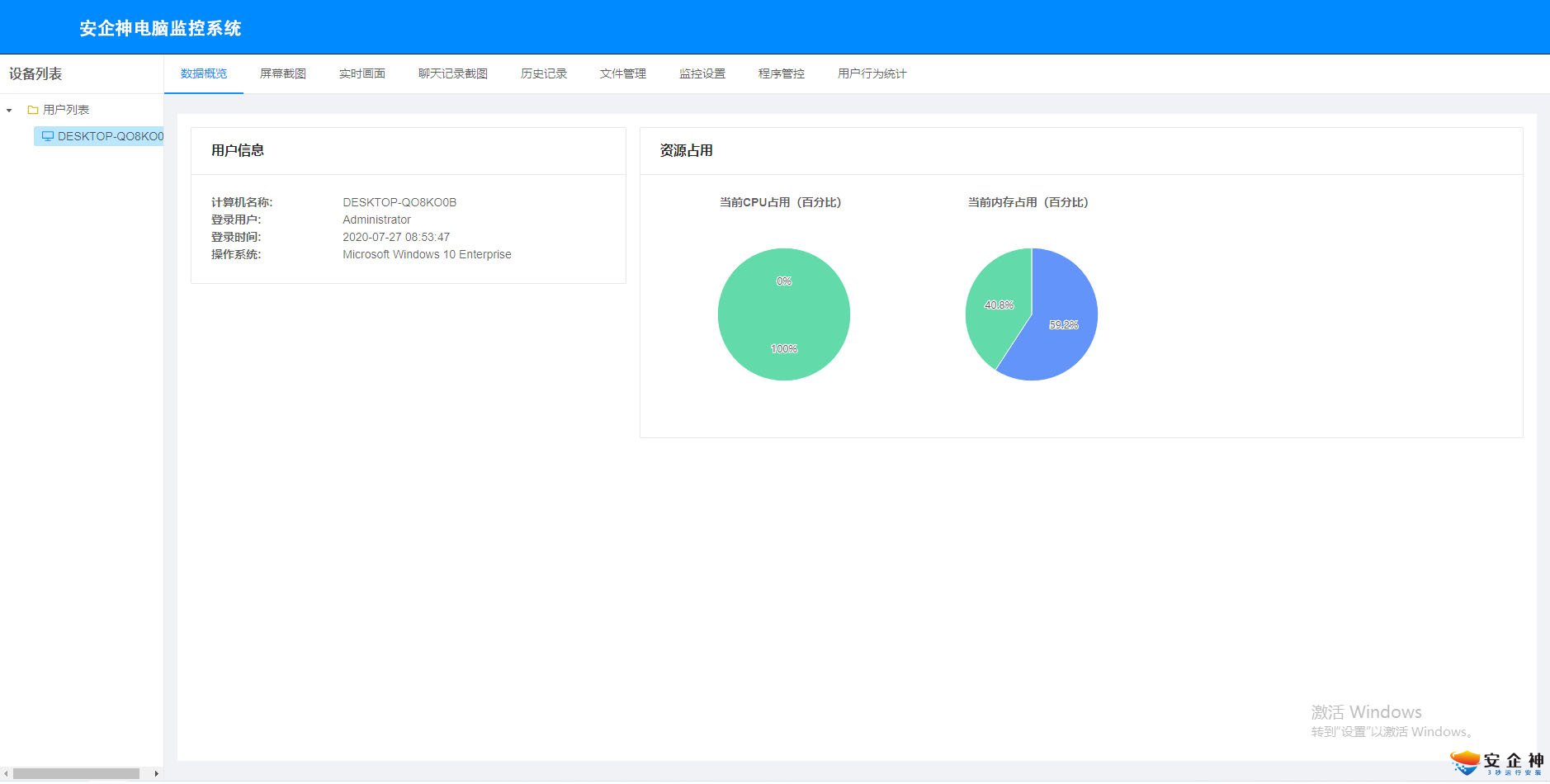
Task: Click the 0% CPU pie label
Action: (x=784, y=281)
